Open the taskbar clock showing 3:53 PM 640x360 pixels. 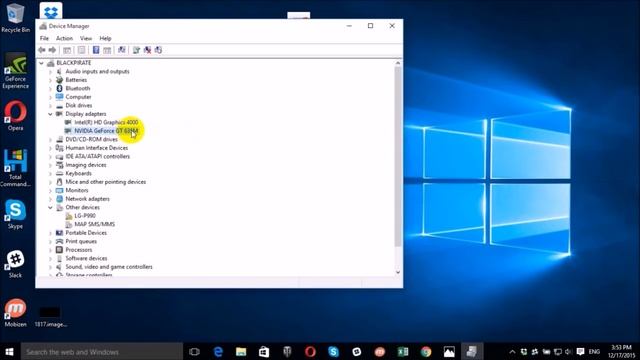(x=622, y=351)
